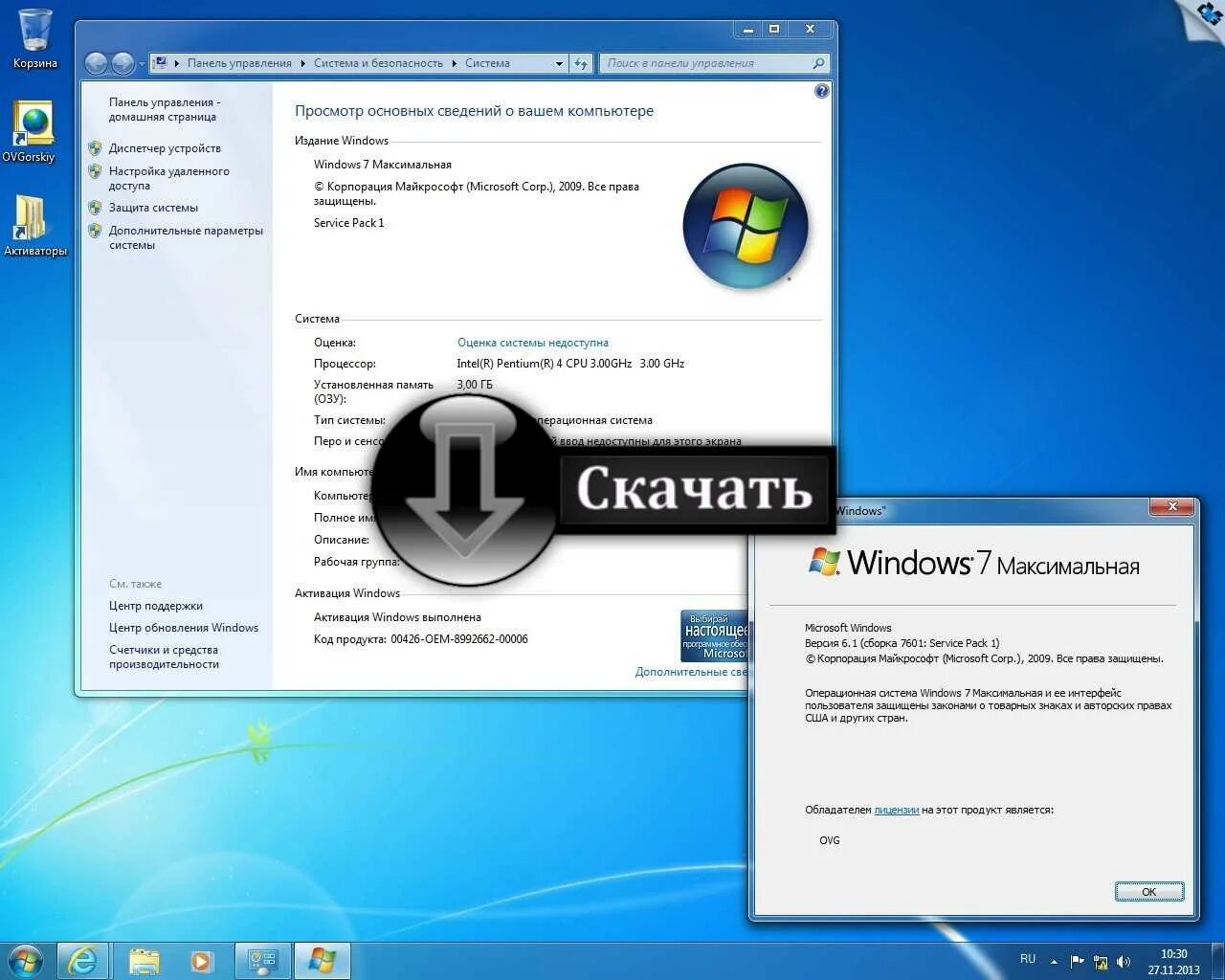Image resolution: width=1225 pixels, height=980 pixels.
Task: Click the network tray icon
Action: pyautogui.click(x=1101, y=962)
